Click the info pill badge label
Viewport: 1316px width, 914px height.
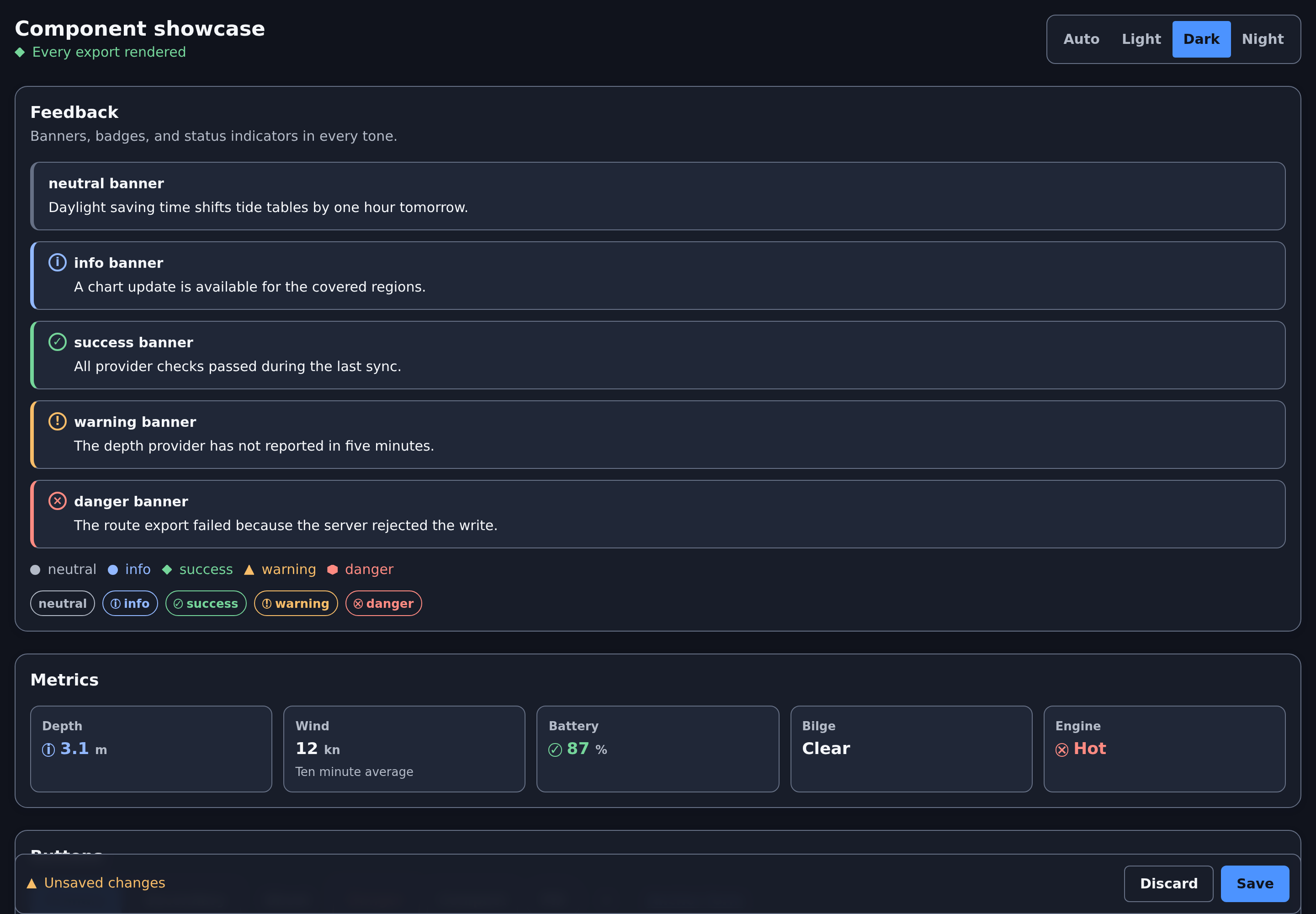136,604
